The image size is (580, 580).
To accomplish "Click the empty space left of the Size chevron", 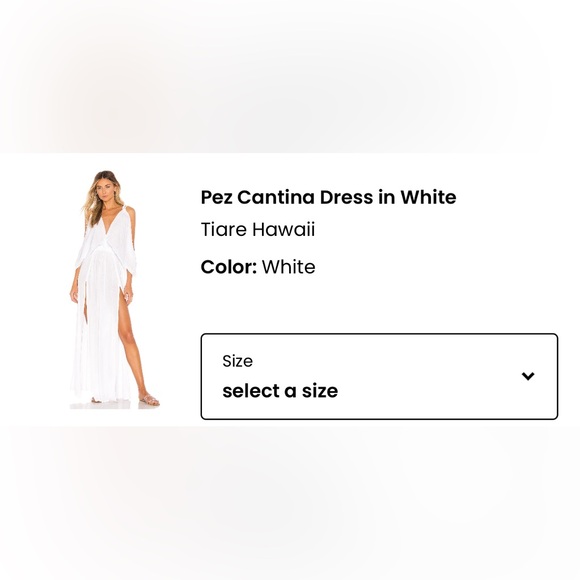I will (429, 376).
